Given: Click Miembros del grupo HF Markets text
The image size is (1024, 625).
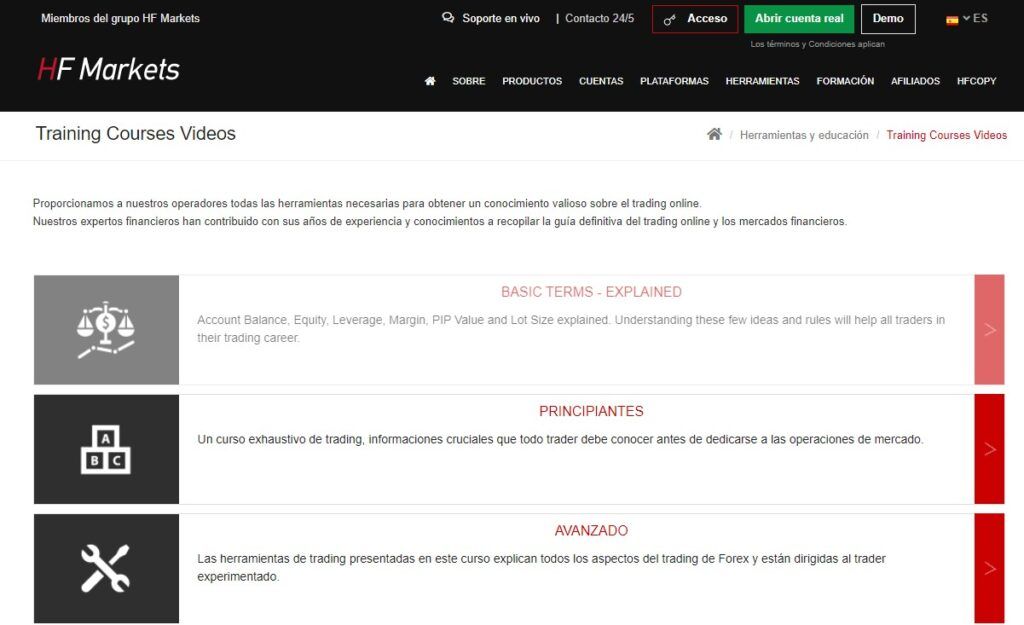Looking at the screenshot, I should click(x=120, y=18).
